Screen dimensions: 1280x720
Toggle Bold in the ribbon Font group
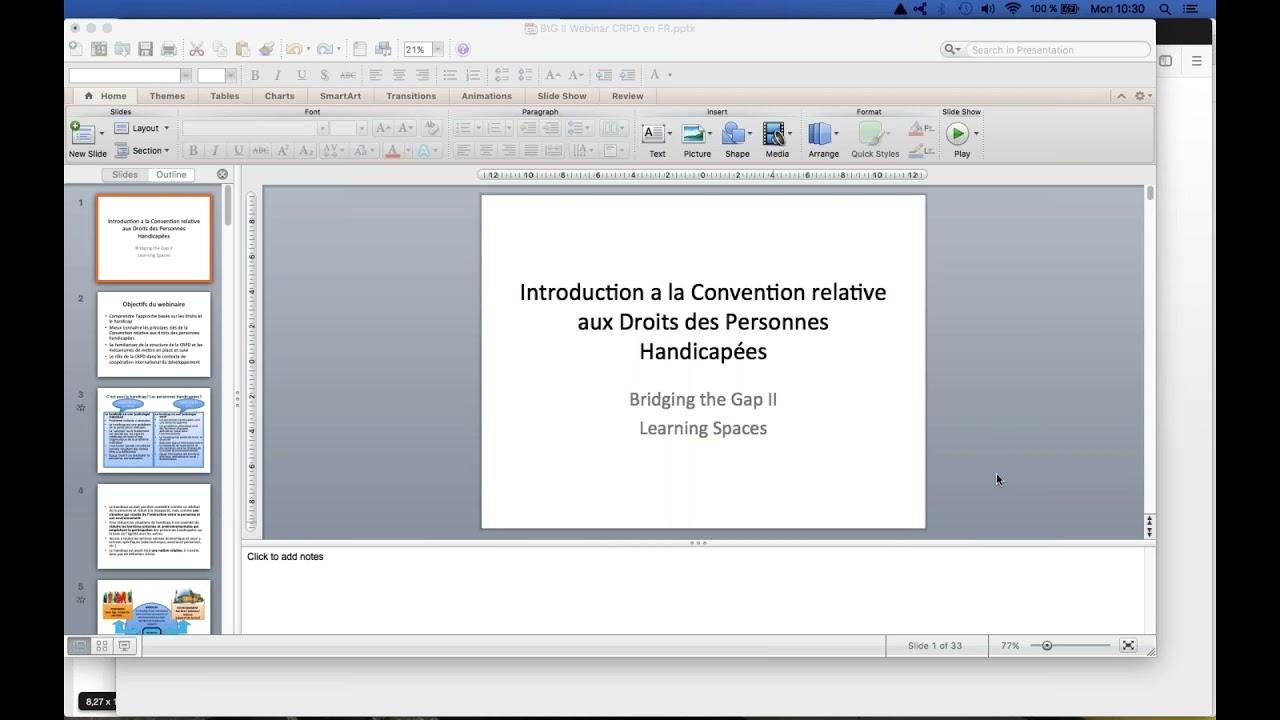coord(193,151)
